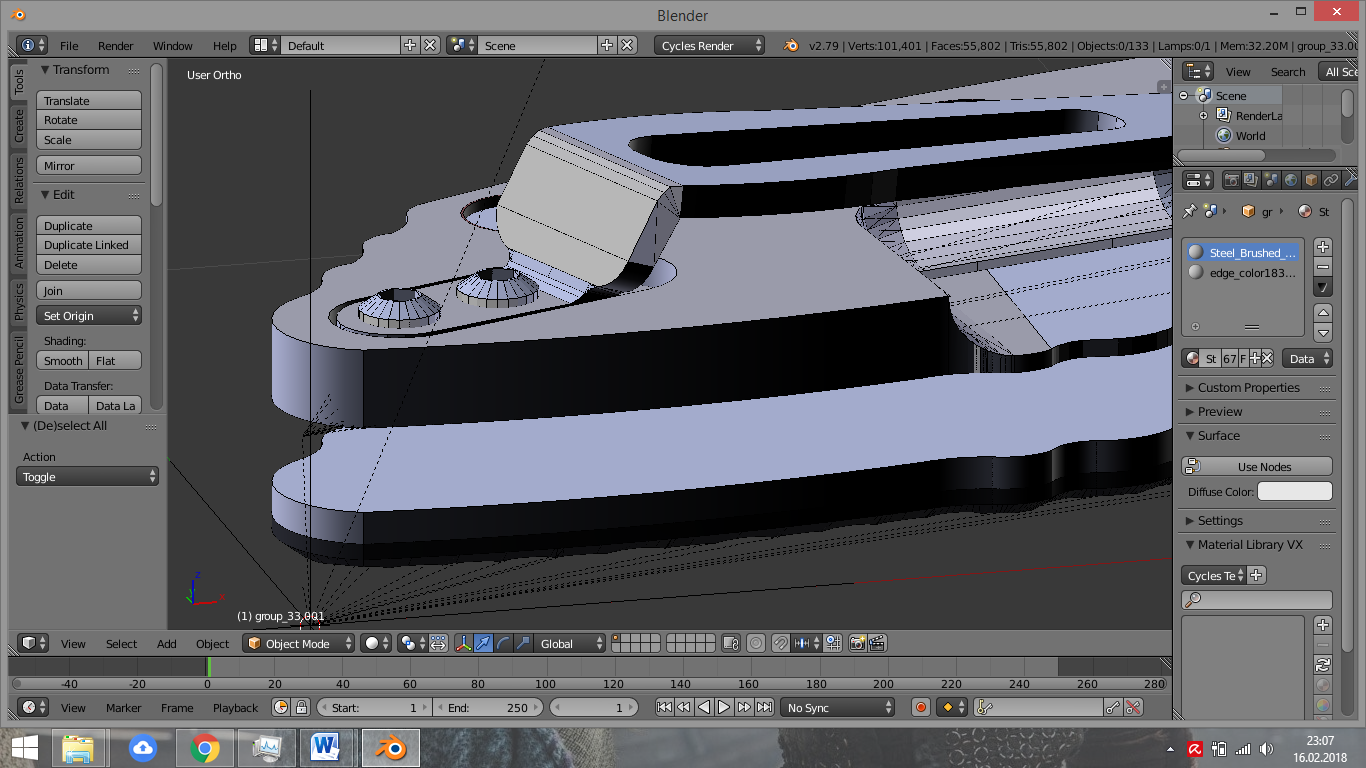Image resolution: width=1366 pixels, height=768 pixels.
Task: Toggle use preview range clock icon
Action: point(280,707)
